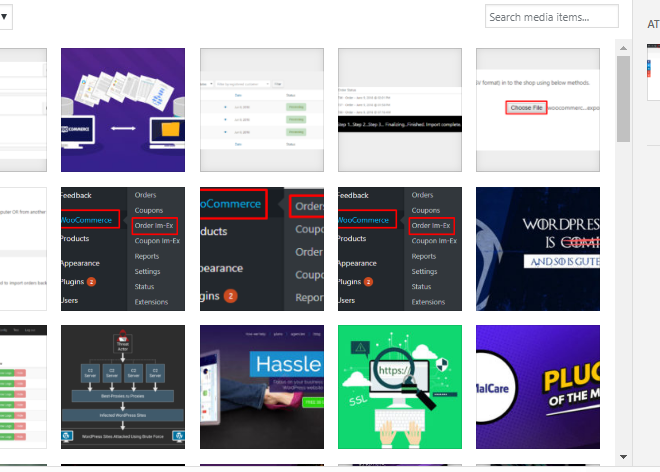Select the orders table status screenshot thumbnail
This screenshot has width=660, height=472.
(x=262, y=110)
